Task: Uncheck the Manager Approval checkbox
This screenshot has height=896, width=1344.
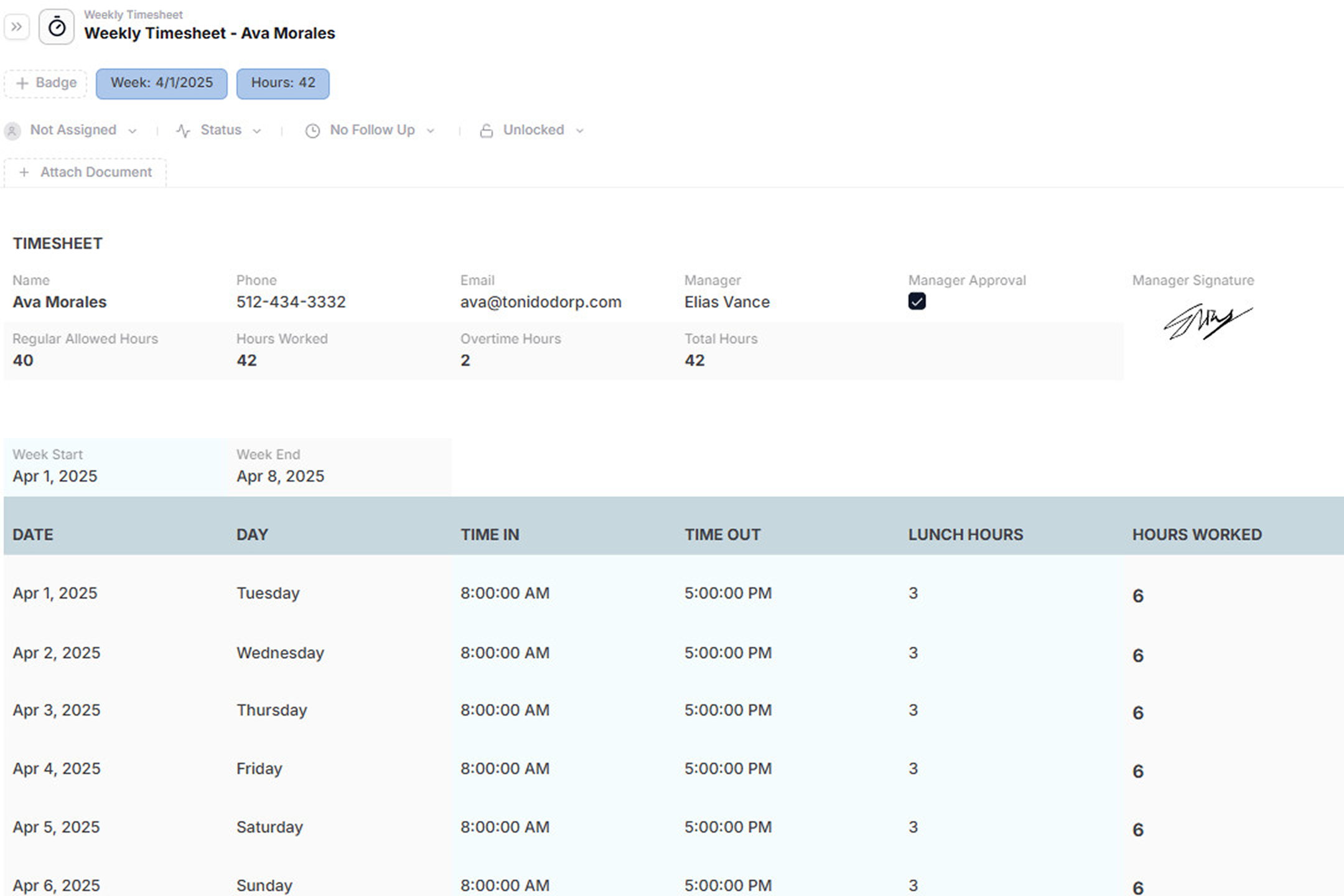Action: click(x=917, y=301)
